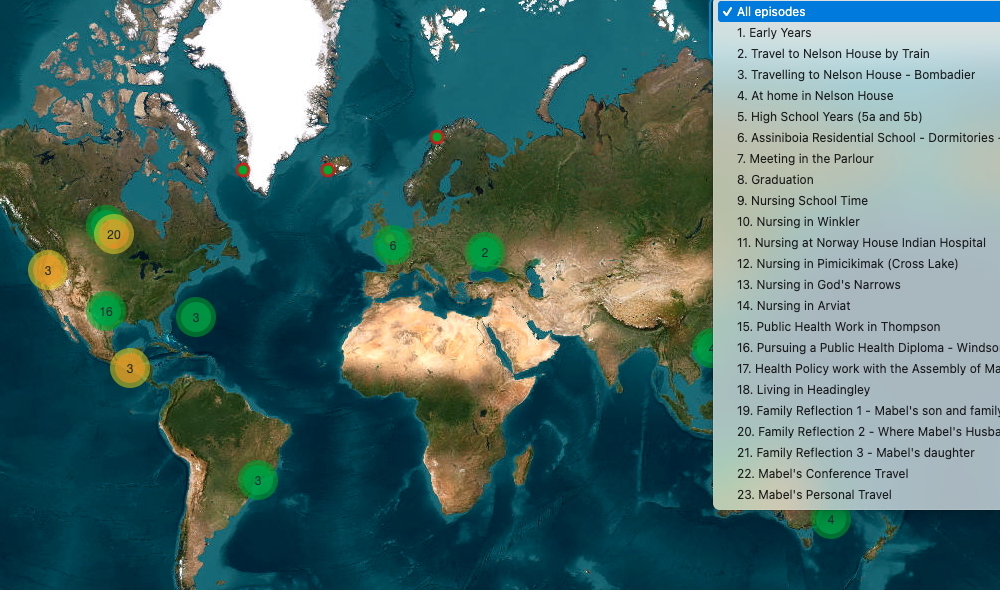Select the orange 3 cluster on the US west coast
This screenshot has height=590, width=1000.
pyautogui.click(x=47, y=271)
